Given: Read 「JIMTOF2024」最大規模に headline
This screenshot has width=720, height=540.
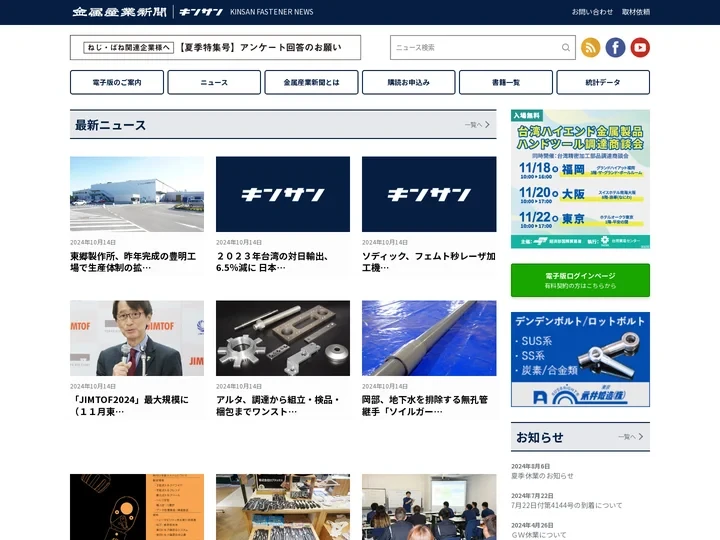Looking at the screenshot, I should tap(129, 405).
